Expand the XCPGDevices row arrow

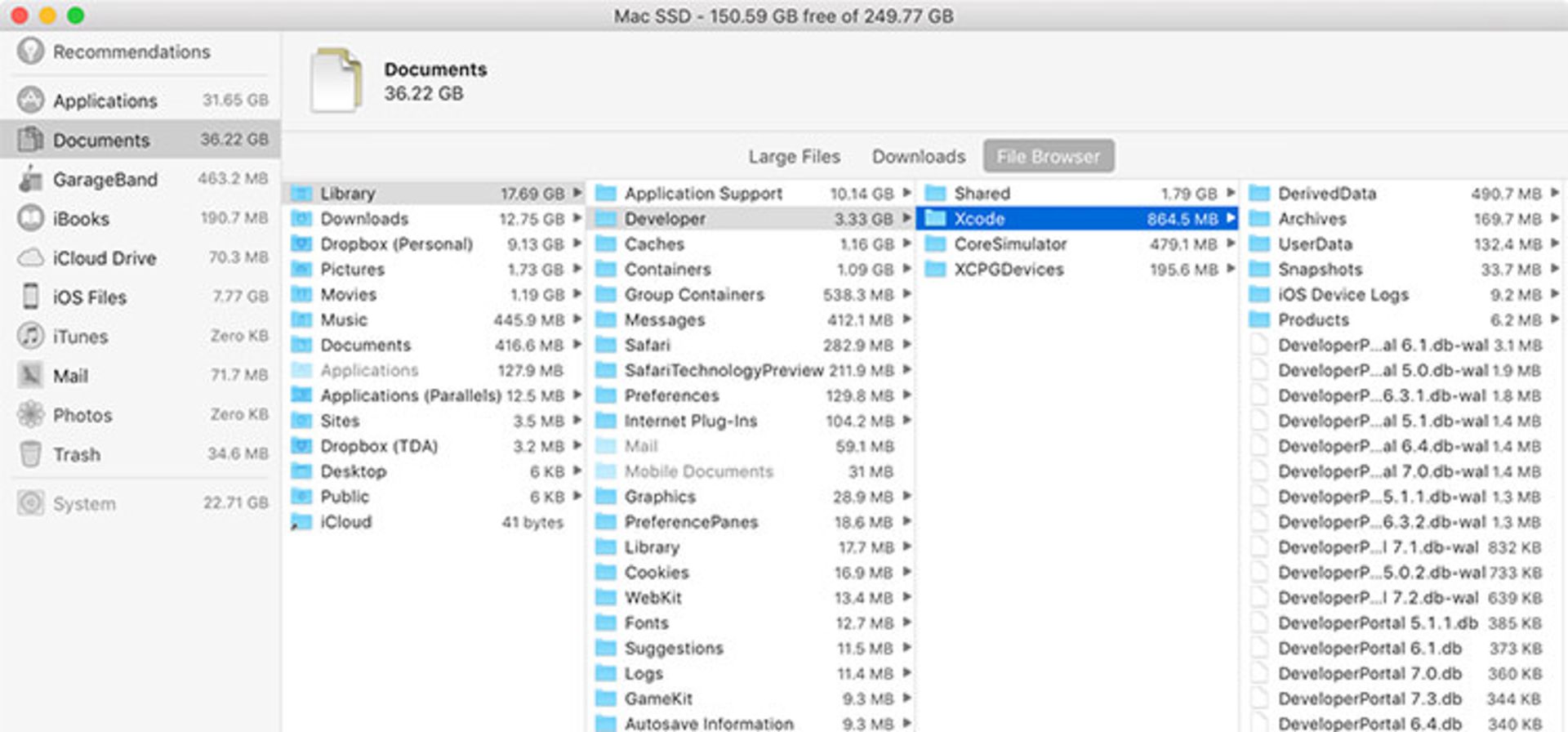click(1231, 269)
